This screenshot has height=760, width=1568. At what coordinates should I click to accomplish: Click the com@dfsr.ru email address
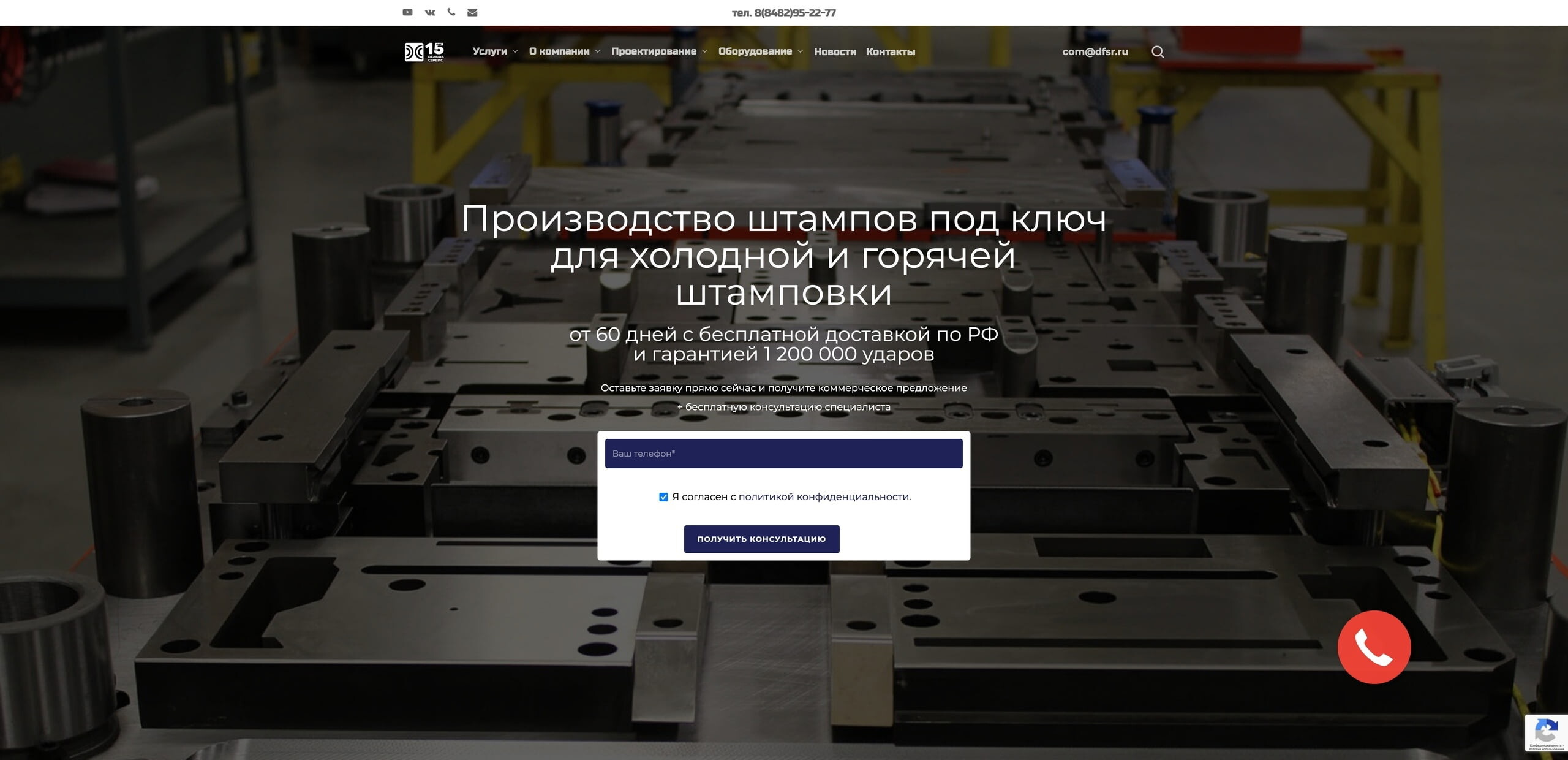pos(1095,51)
